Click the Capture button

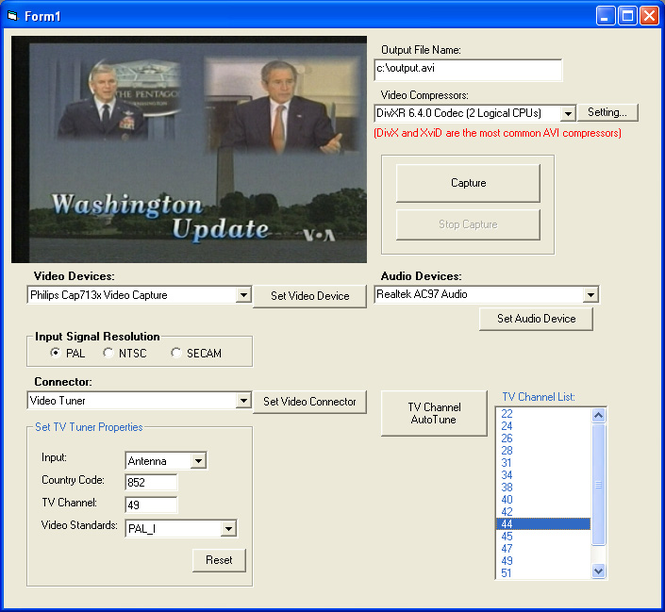[468, 183]
